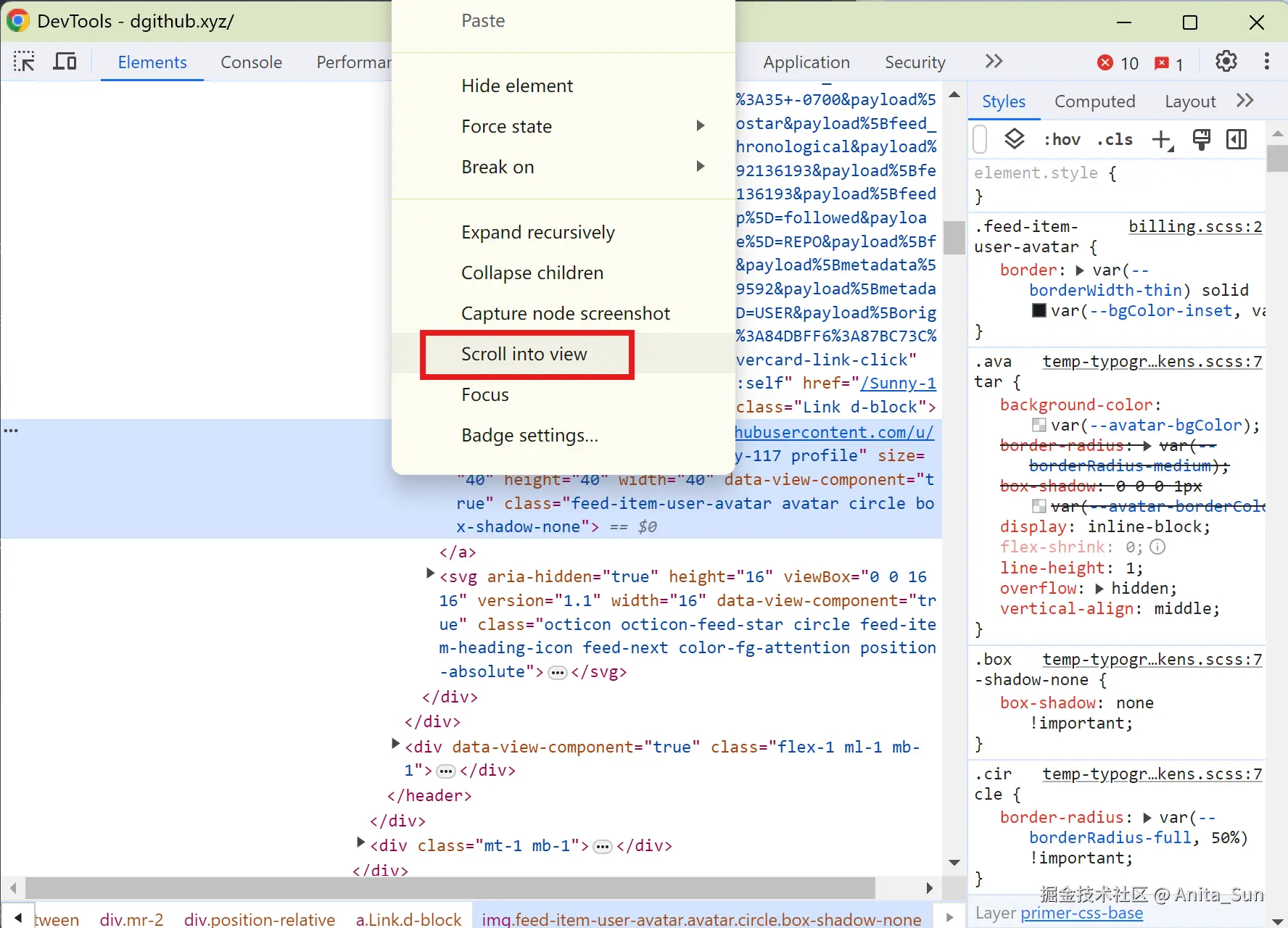
Task: Select the a.Link.d-block breadcrumb
Action: tap(408, 919)
